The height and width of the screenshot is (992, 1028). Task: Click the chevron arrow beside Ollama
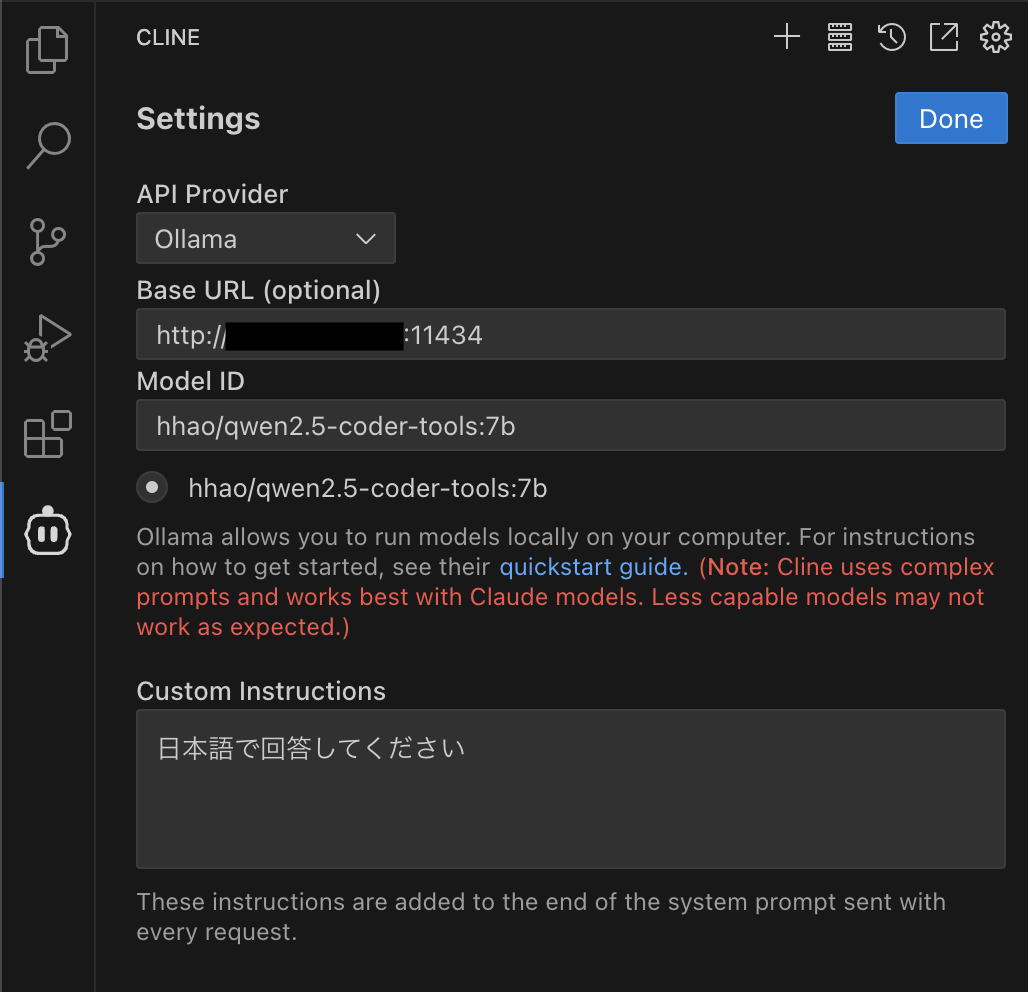(366, 239)
